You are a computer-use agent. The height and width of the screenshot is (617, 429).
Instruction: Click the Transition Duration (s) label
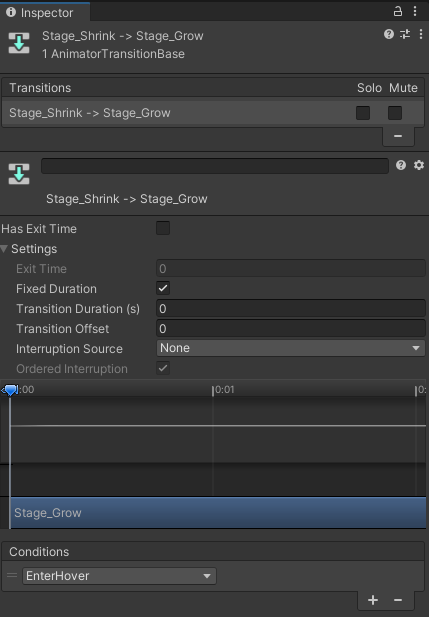[x=78, y=309]
